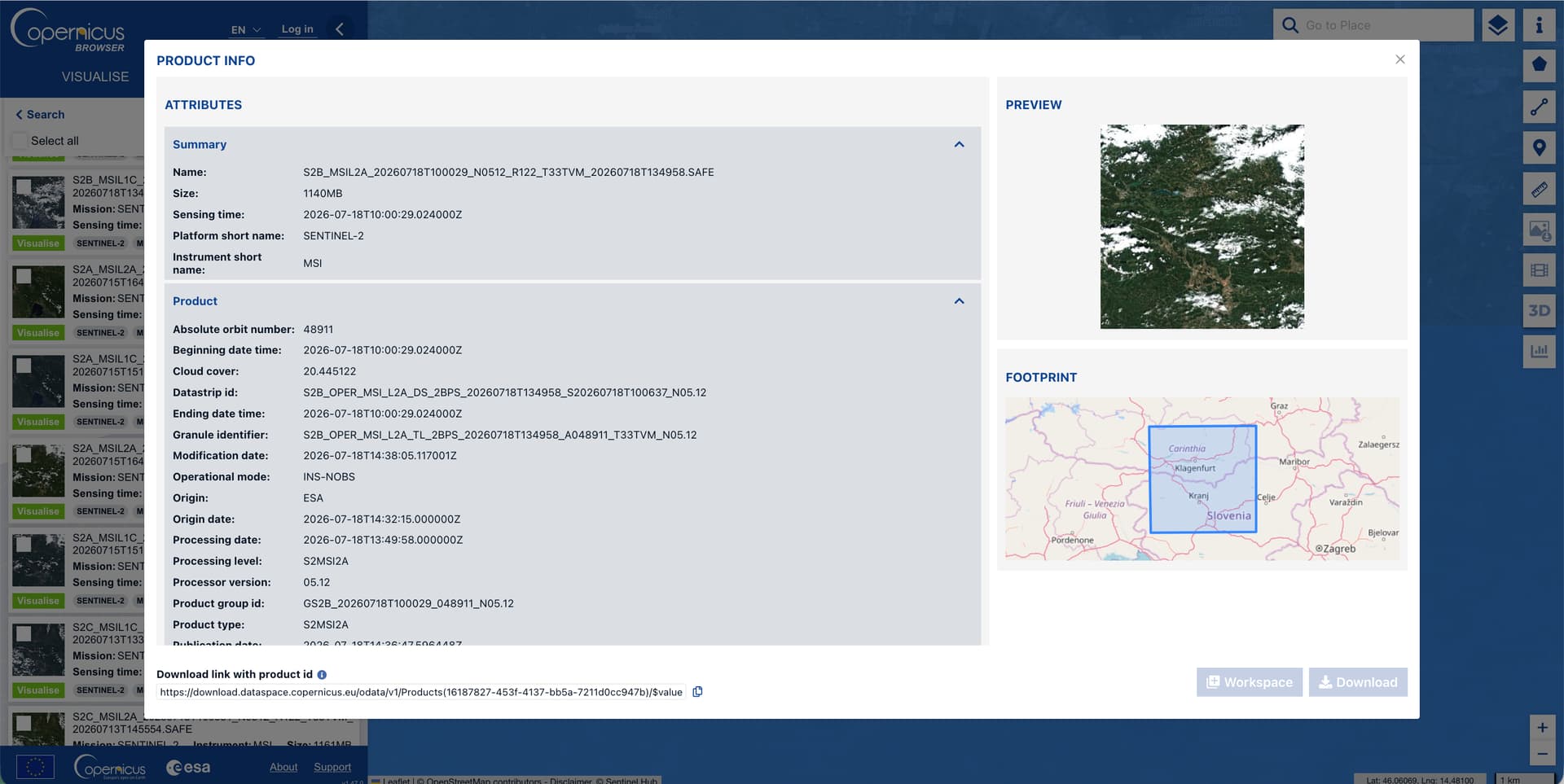1564x784 pixels.
Task: Click the footprint map
Action: (x=1202, y=479)
